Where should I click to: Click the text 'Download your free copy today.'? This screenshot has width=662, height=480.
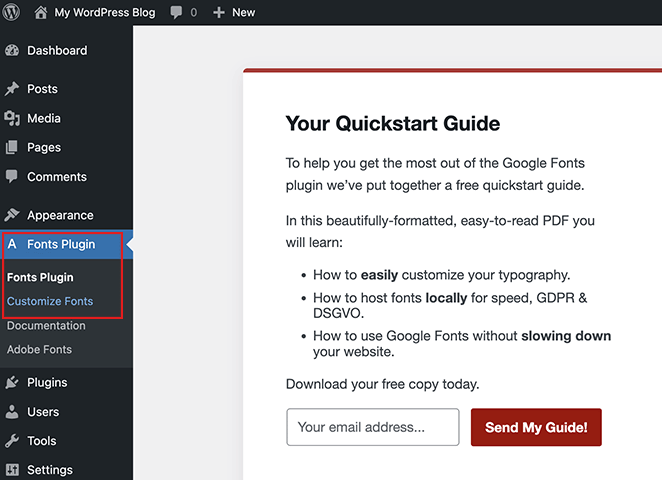(x=383, y=384)
